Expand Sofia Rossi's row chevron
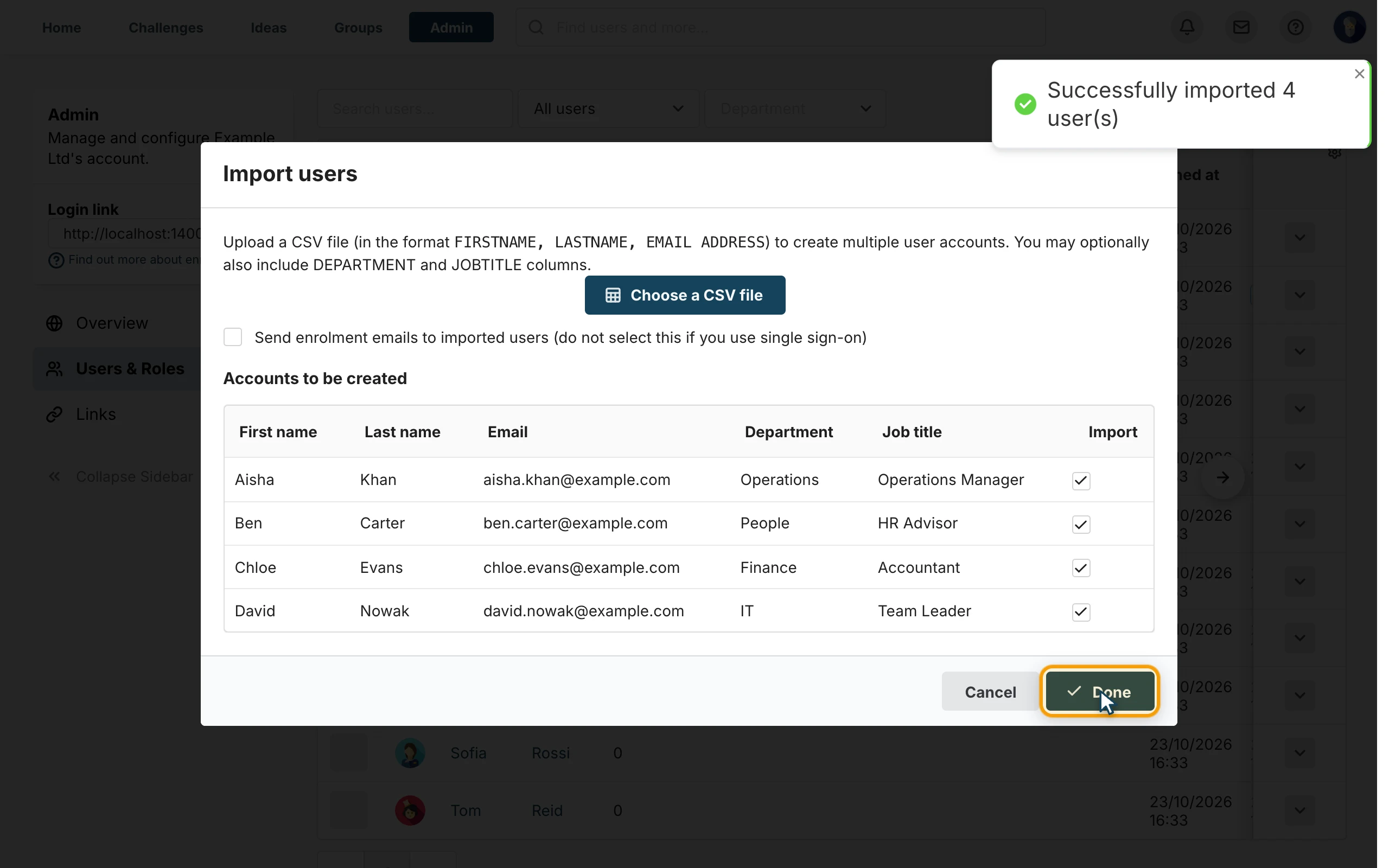Image resolution: width=1389 pixels, height=868 pixels. pyautogui.click(x=1299, y=753)
